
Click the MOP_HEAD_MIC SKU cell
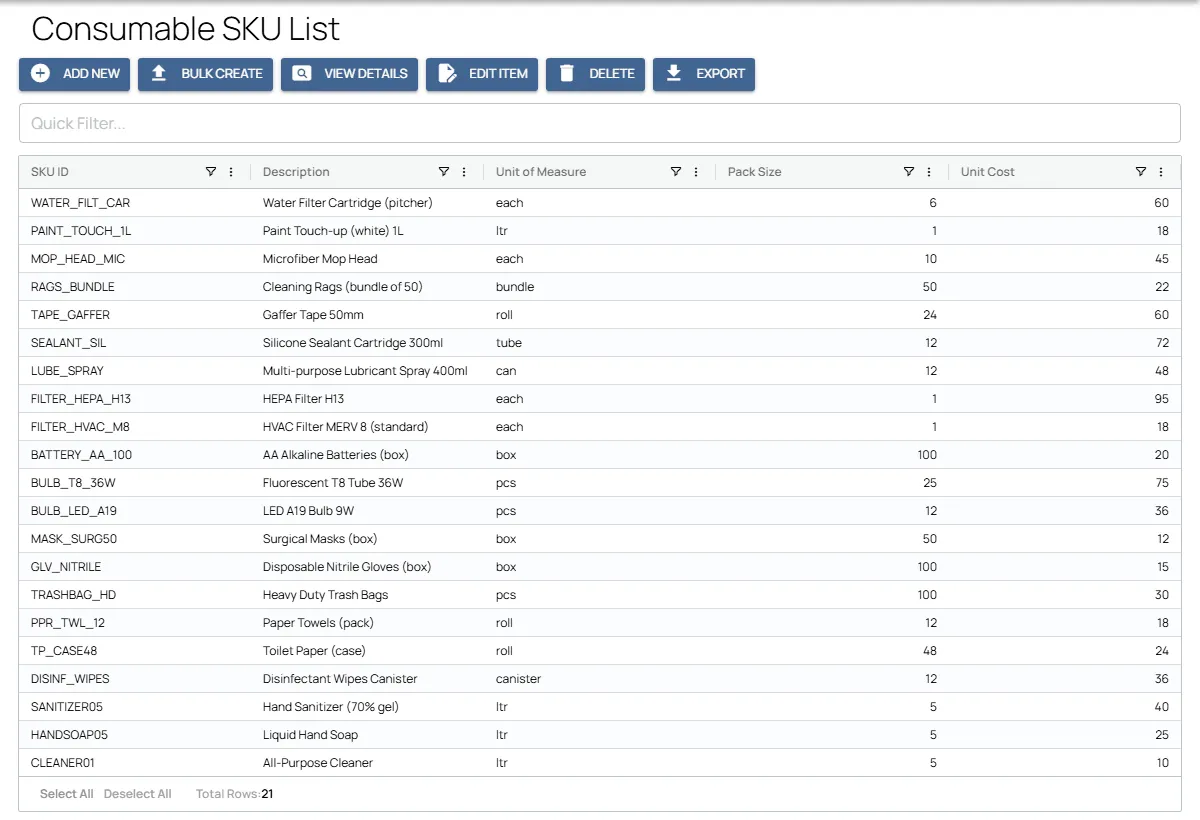click(x=135, y=259)
